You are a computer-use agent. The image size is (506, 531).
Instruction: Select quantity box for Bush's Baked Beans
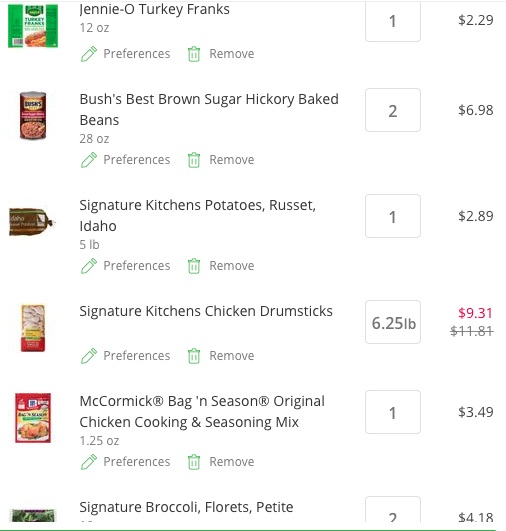click(393, 110)
